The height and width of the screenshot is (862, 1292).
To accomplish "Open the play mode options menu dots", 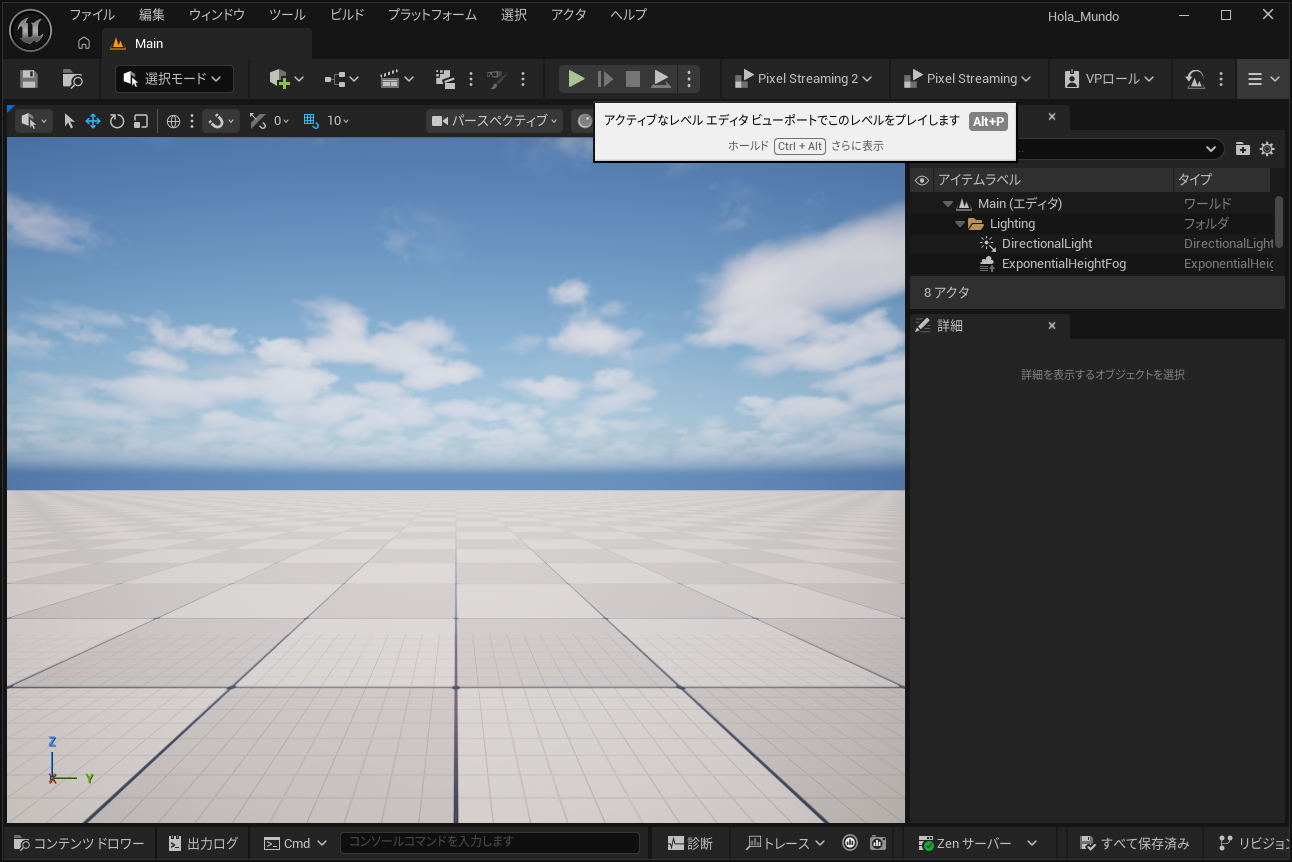I will click(x=688, y=79).
